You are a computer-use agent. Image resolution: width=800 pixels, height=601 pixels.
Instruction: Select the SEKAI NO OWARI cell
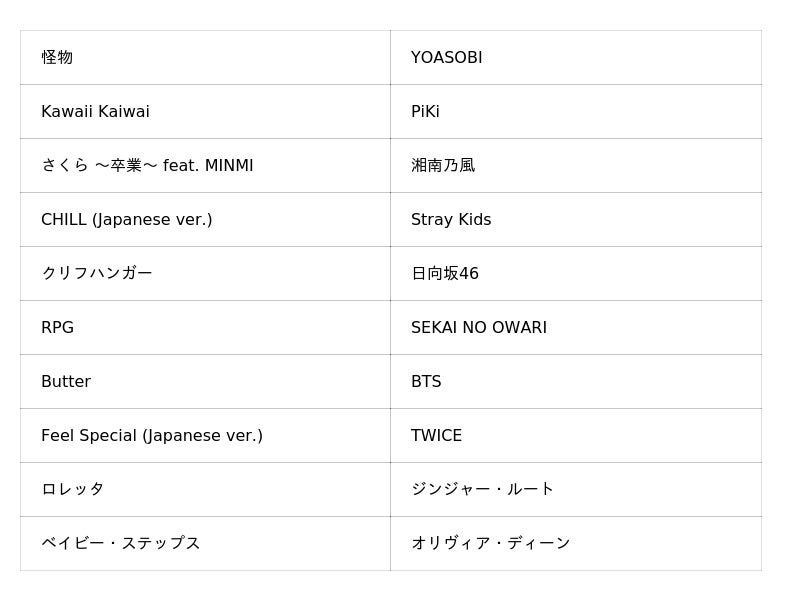point(479,328)
